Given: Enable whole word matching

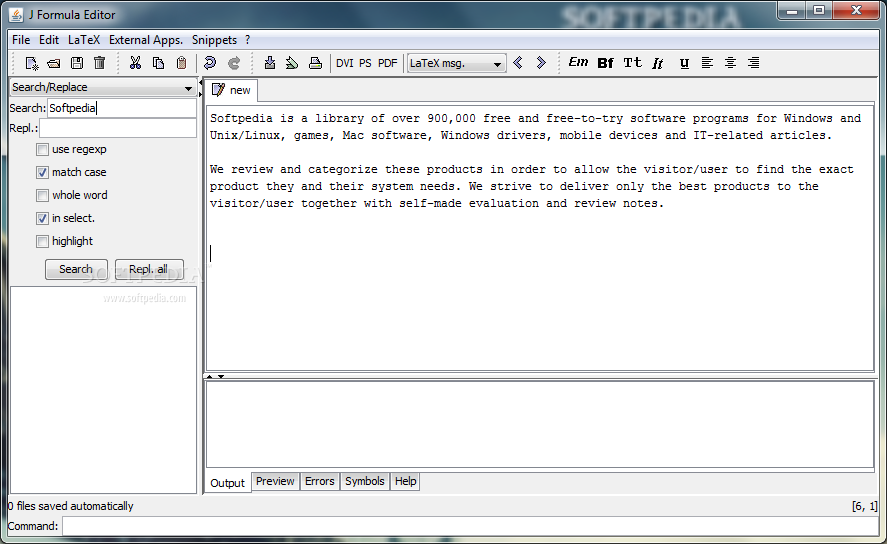Looking at the screenshot, I should pyautogui.click(x=42, y=196).
